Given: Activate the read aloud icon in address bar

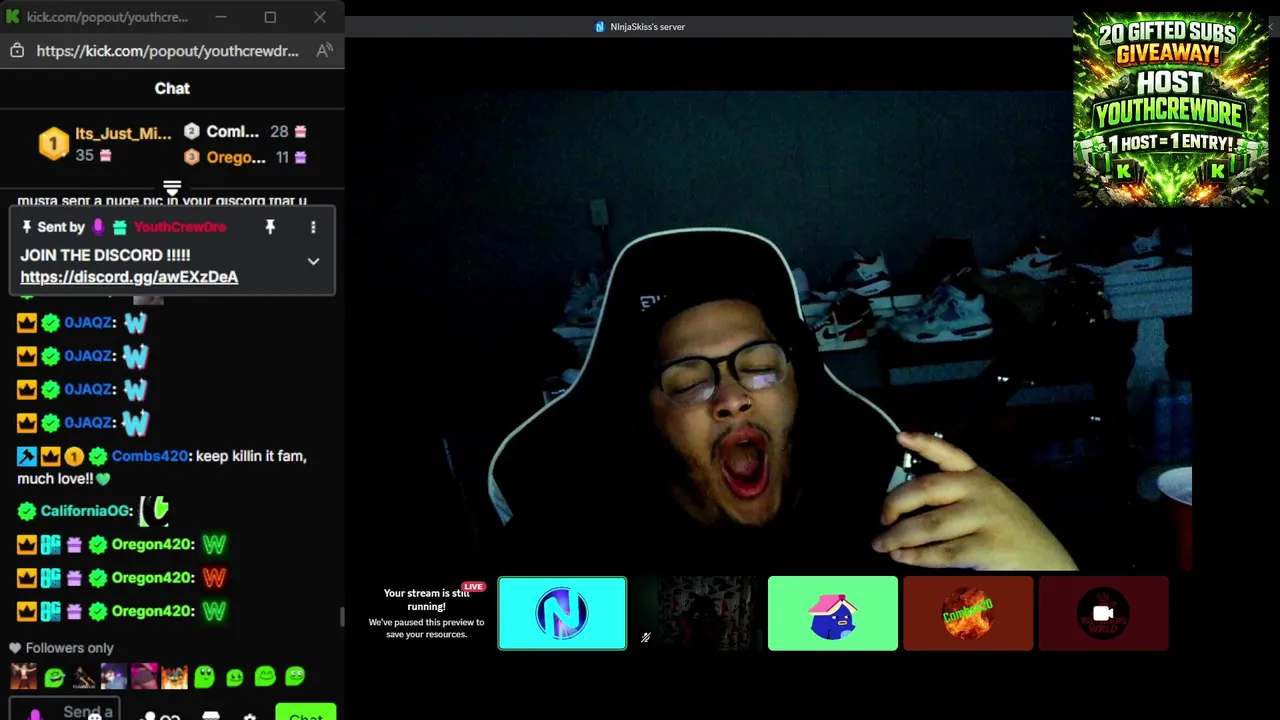Looking at the screenshot, I should pos(324,50).
